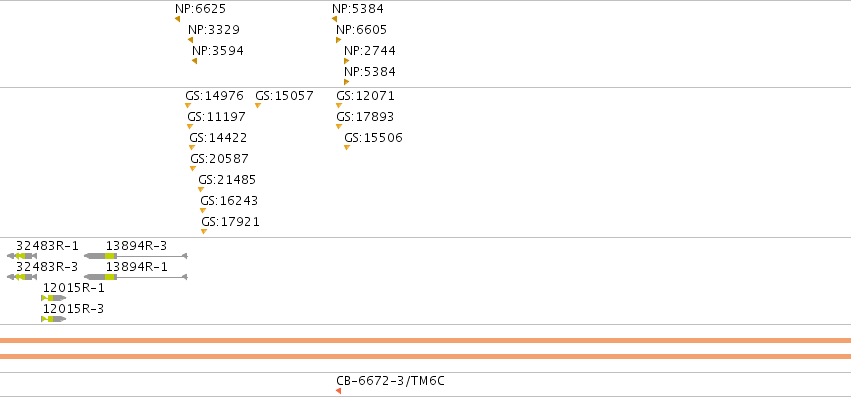Image resolution: width=851 pixels, height=397 pixels.
Task: Click the triangle marker under NP:6625
Action: [x=177, y=19]
